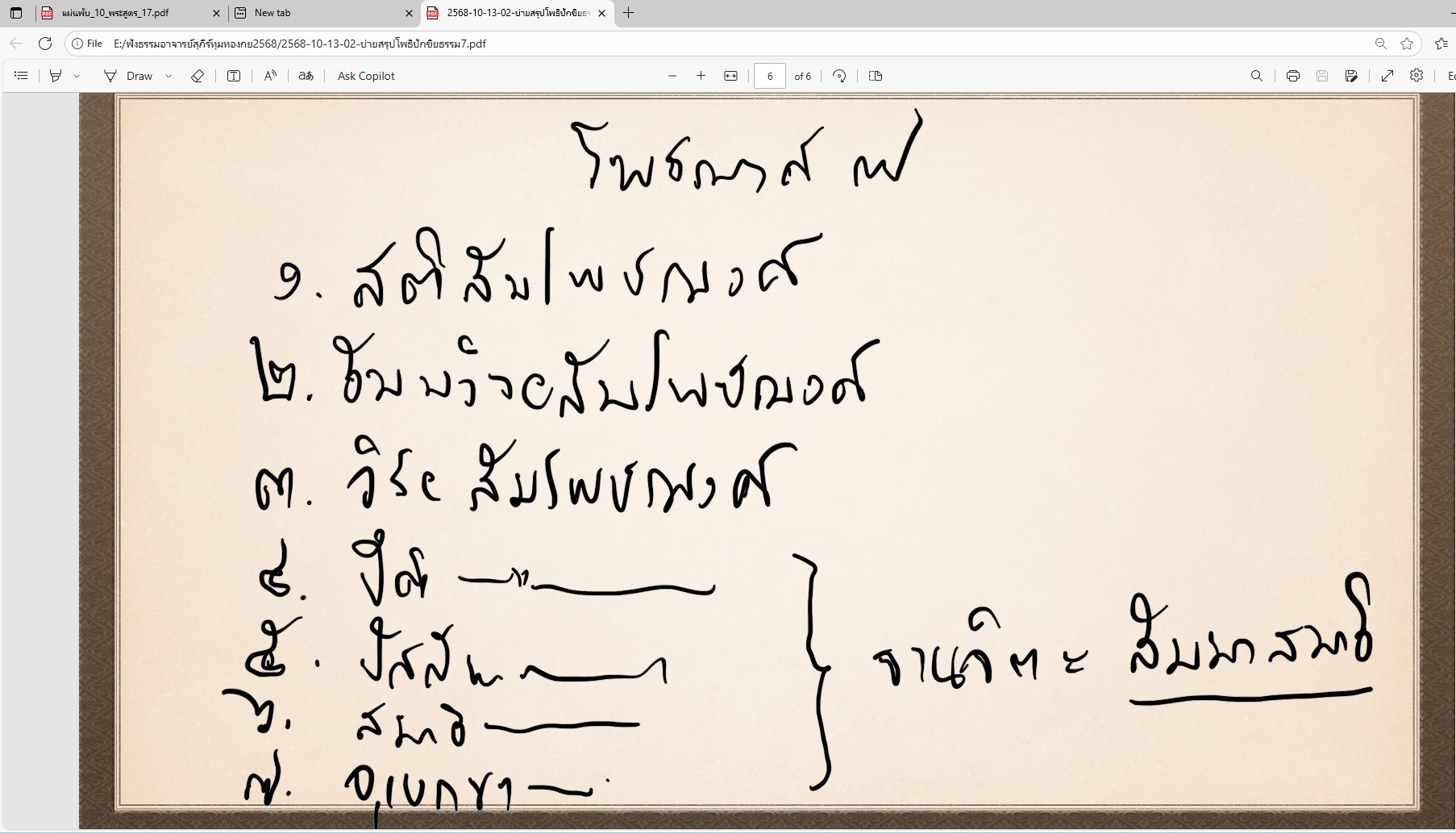
Task: Switch to the แผ่นพับ_10_พระสูตร_17.pdf tab
Action: 131,13
